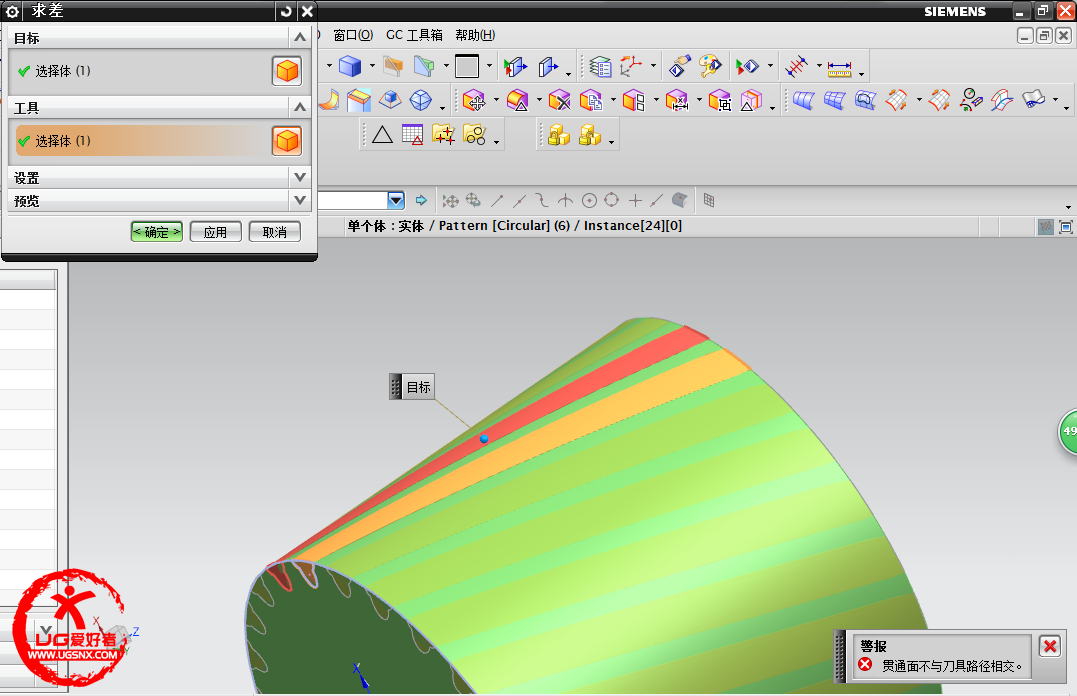Open dropdown arrow beside grey display rectangle
This screenshot has width=1077, height=696.
pos(489,67)
